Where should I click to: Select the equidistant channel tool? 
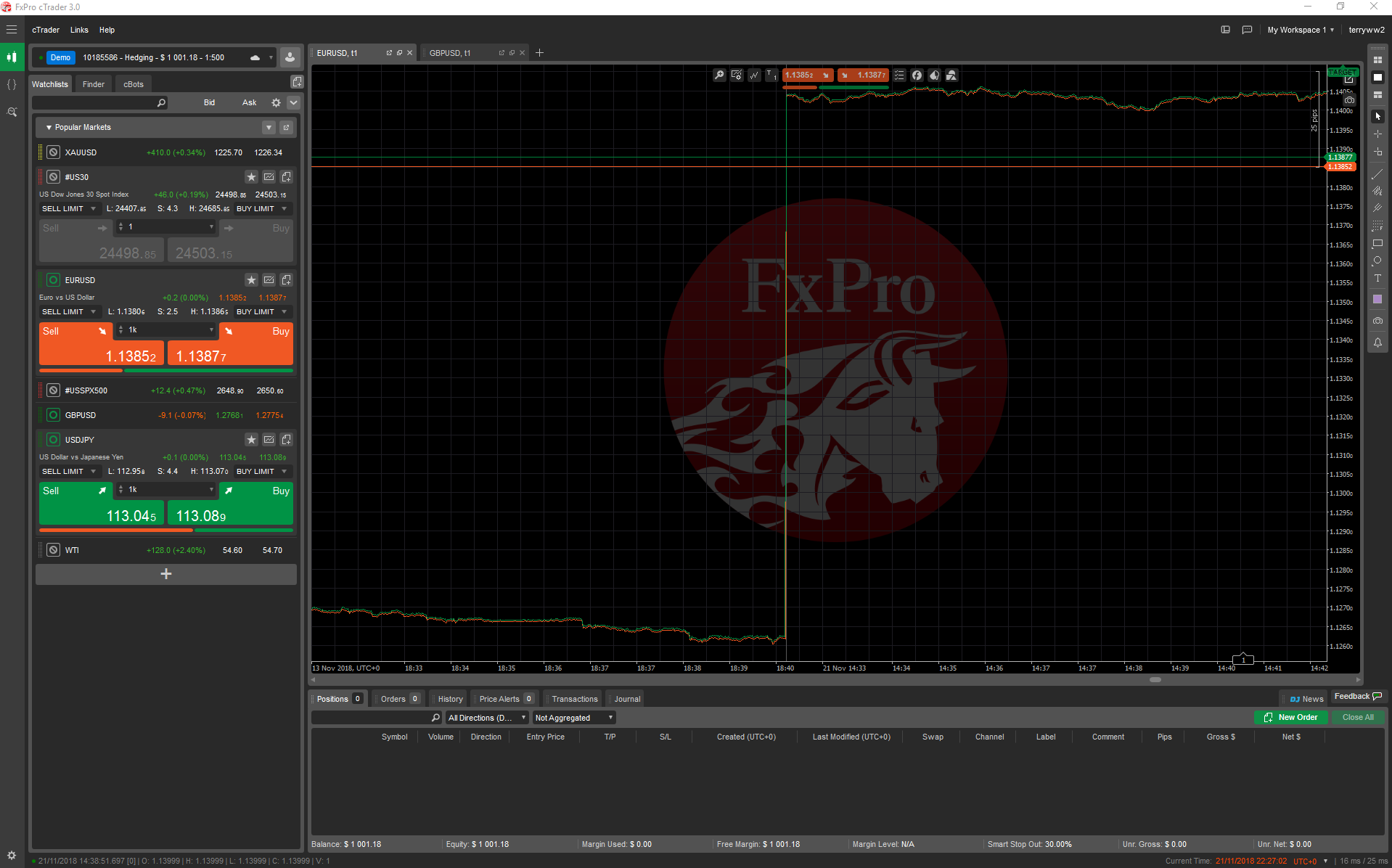pyautogui.click(x=1377, y=191)
